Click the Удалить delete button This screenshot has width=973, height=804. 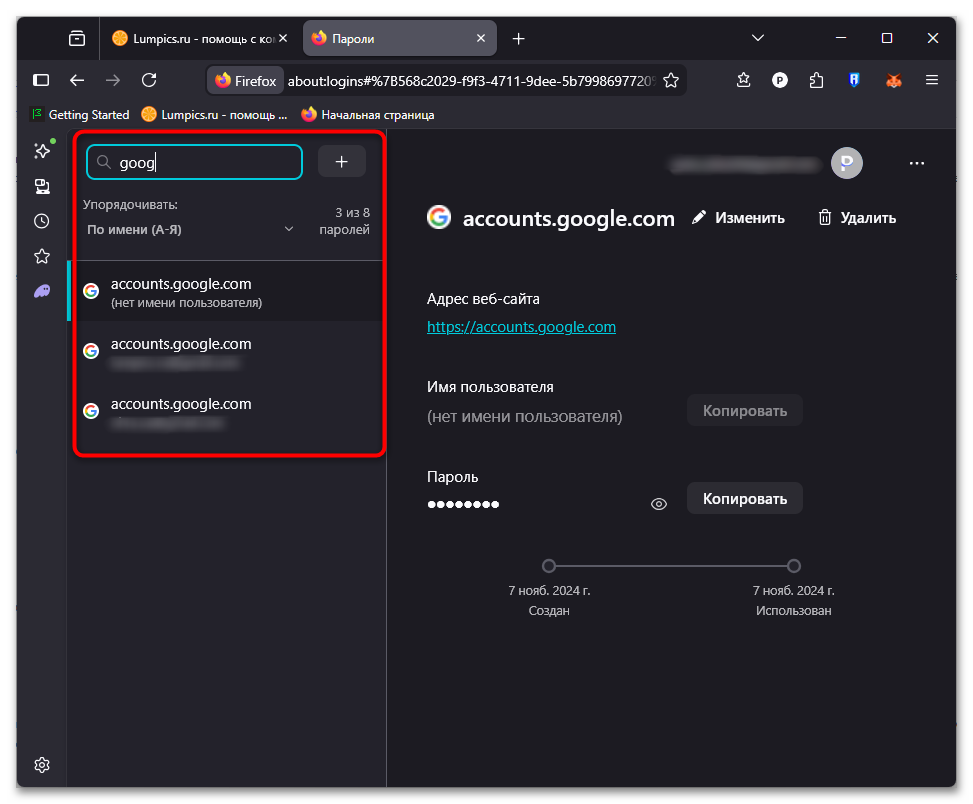click(x=857, y=218)
